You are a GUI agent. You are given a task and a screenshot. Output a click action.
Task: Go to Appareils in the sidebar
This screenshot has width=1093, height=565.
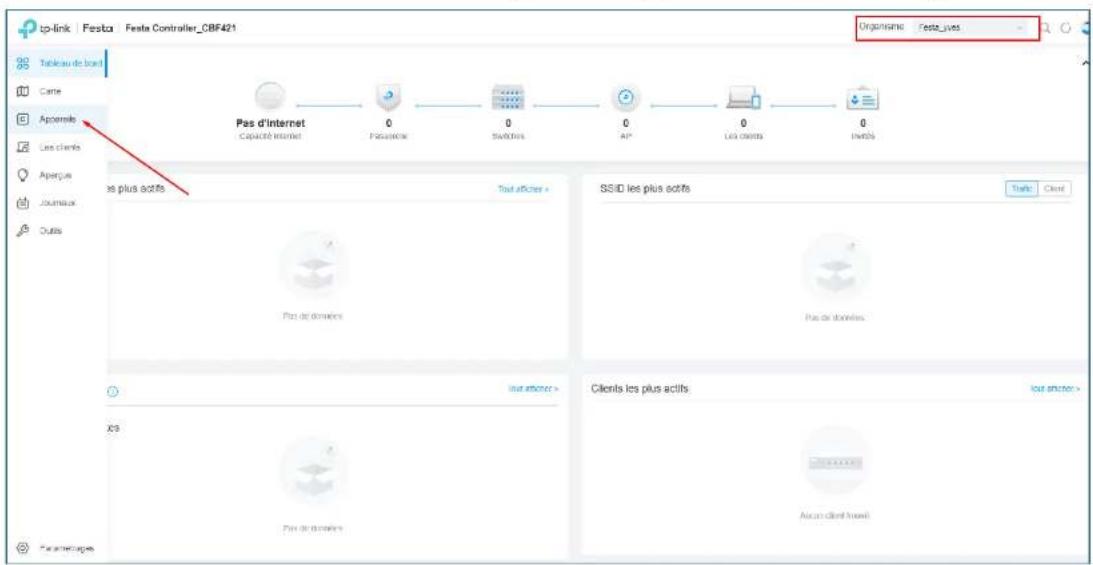[x=56, y=119]
